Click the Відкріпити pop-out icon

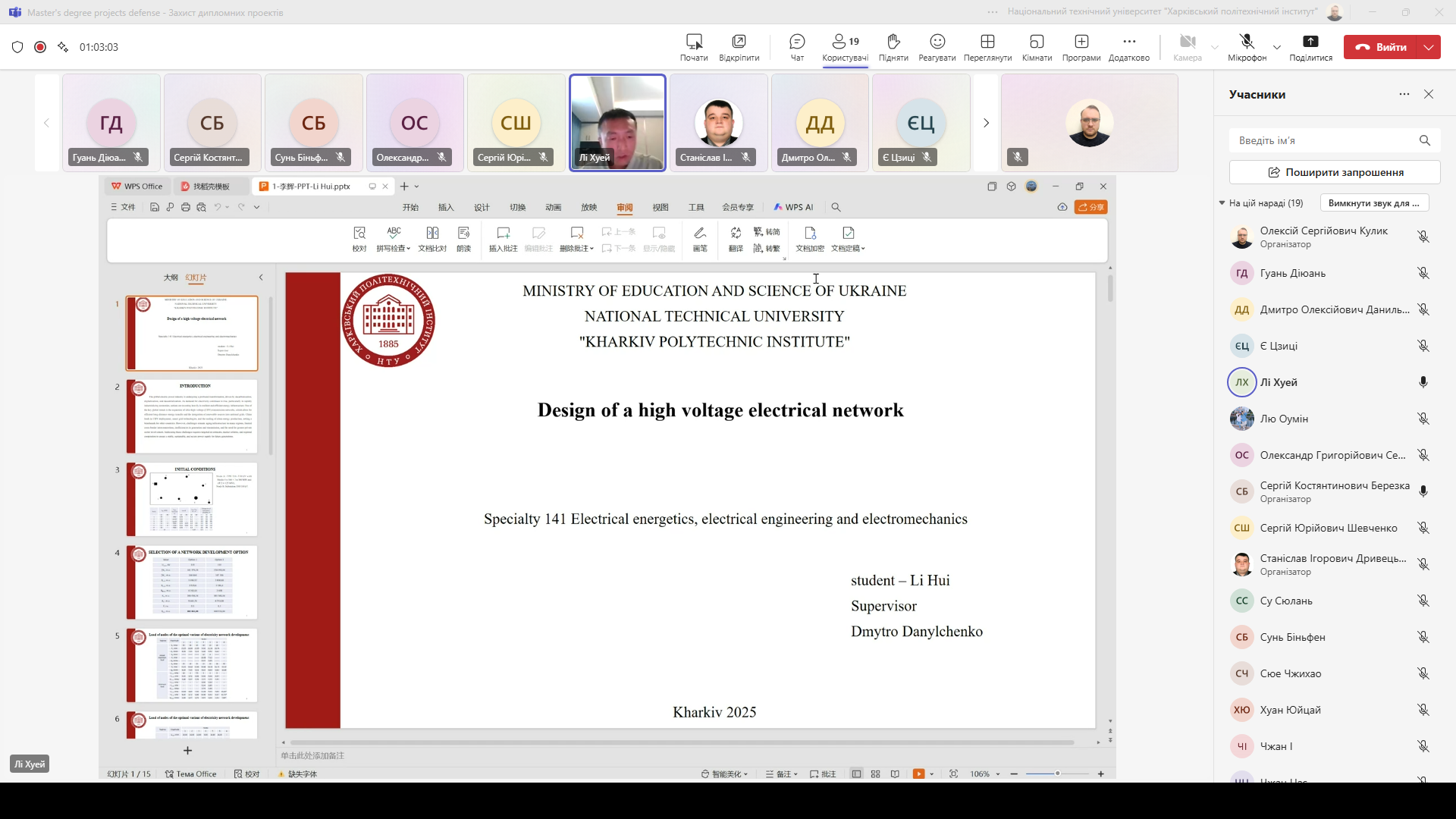coord(739,42)
